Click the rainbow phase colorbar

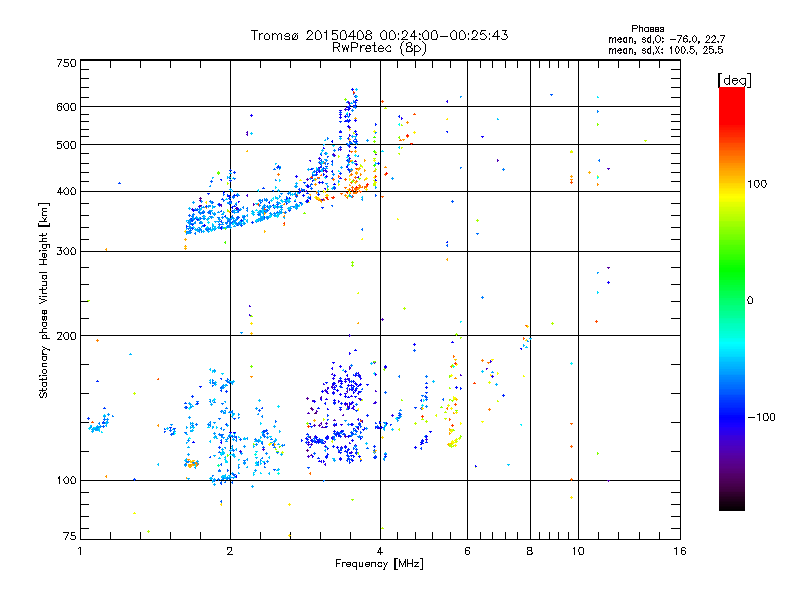coord(732,298)
